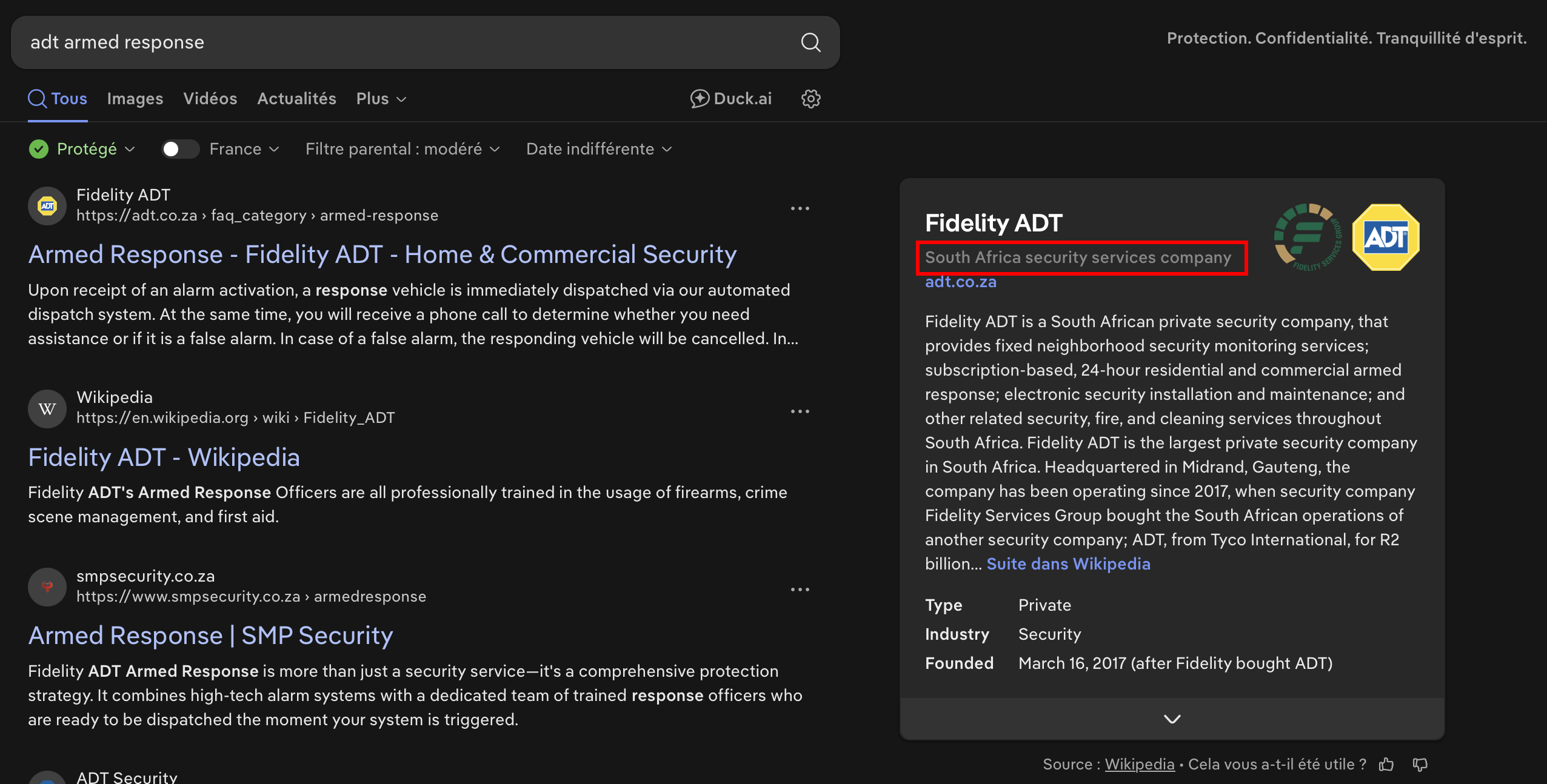Image resolution: width=1547 pixels, height=784 pixels.
Task: Click the yellow ADT logo in info panel
Action: click(x=1386, y=237)
